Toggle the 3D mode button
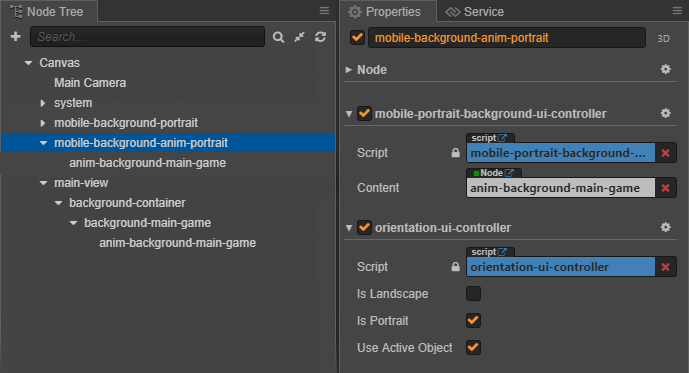 tap(663, 39)
